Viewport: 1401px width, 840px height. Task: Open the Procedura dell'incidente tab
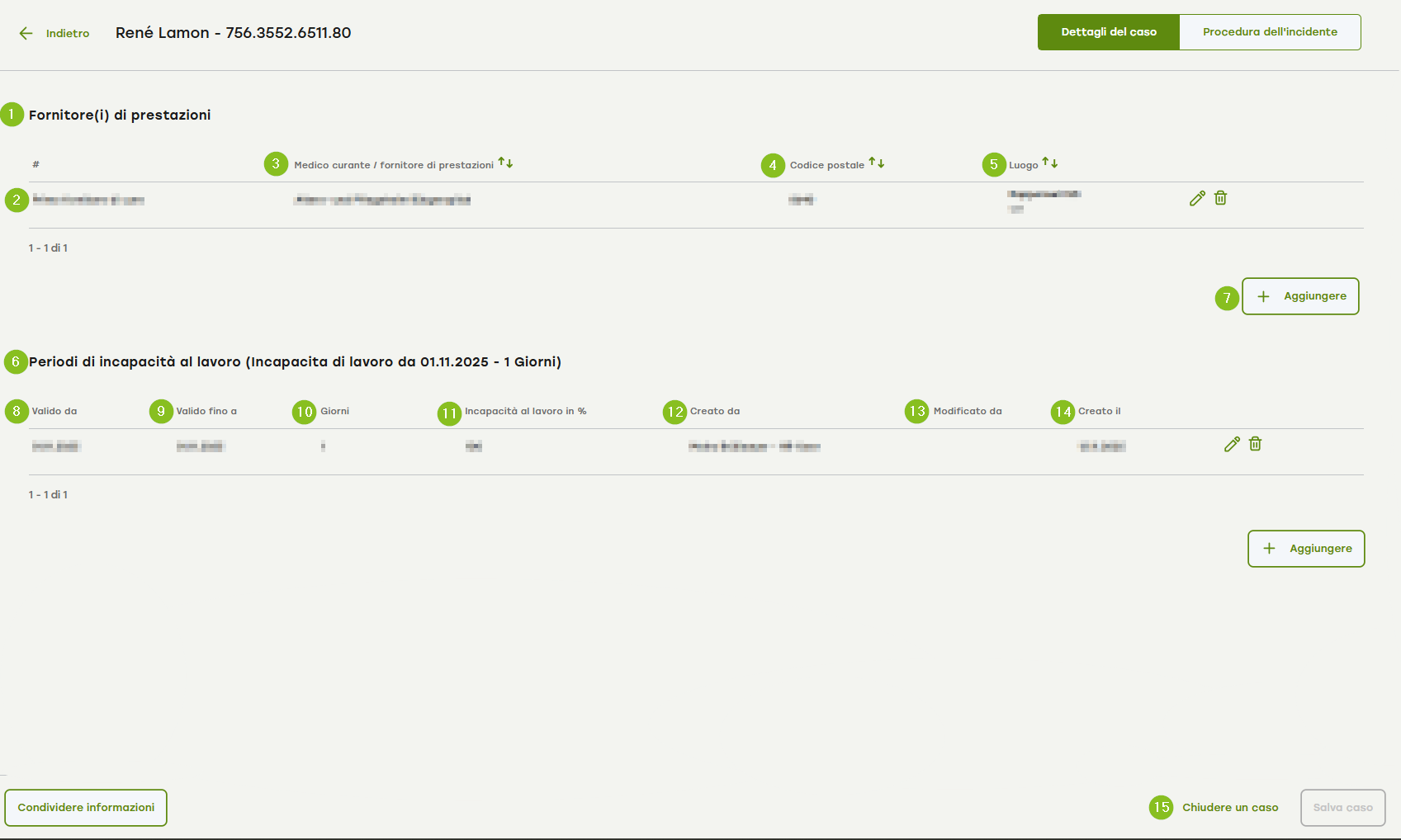click(x=1270, y=32)
